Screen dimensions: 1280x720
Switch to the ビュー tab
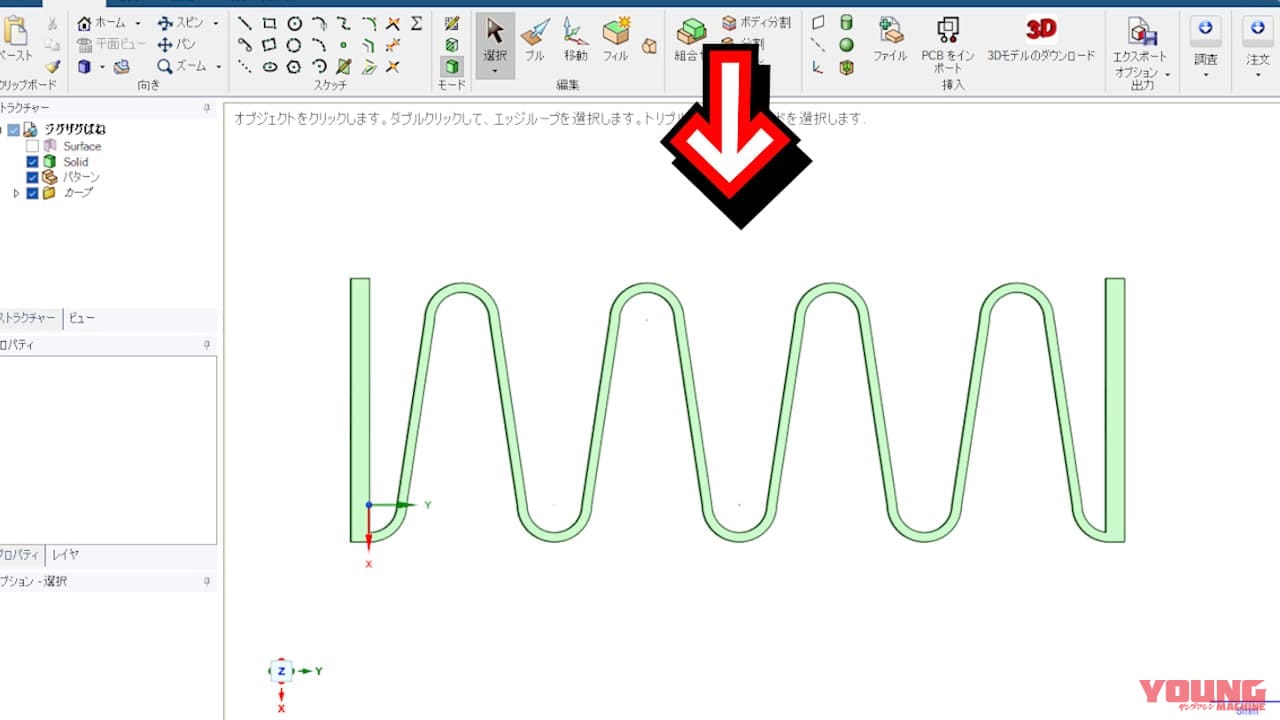[82, 319]
